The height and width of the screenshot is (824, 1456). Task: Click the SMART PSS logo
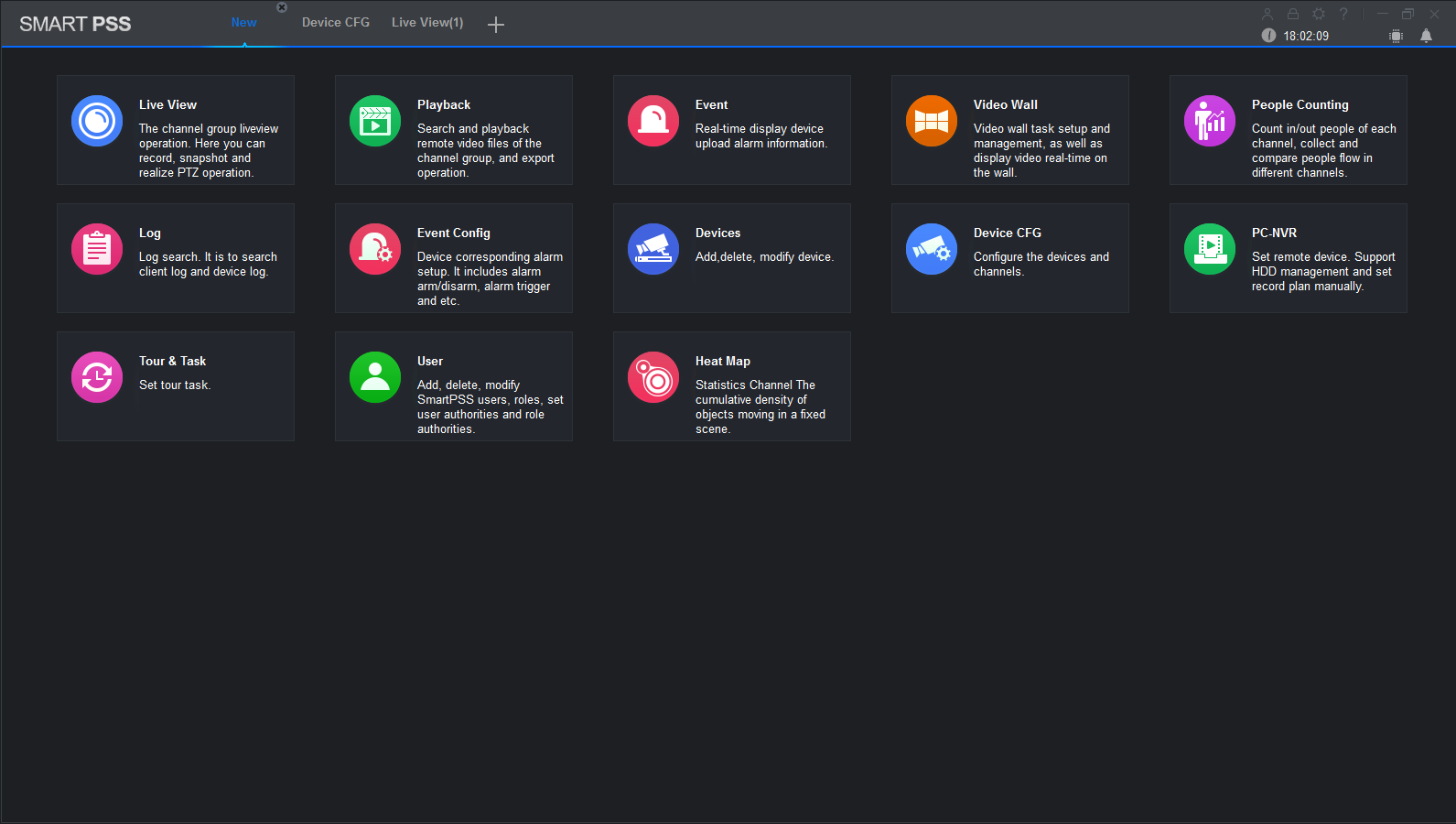pos(75,24)
